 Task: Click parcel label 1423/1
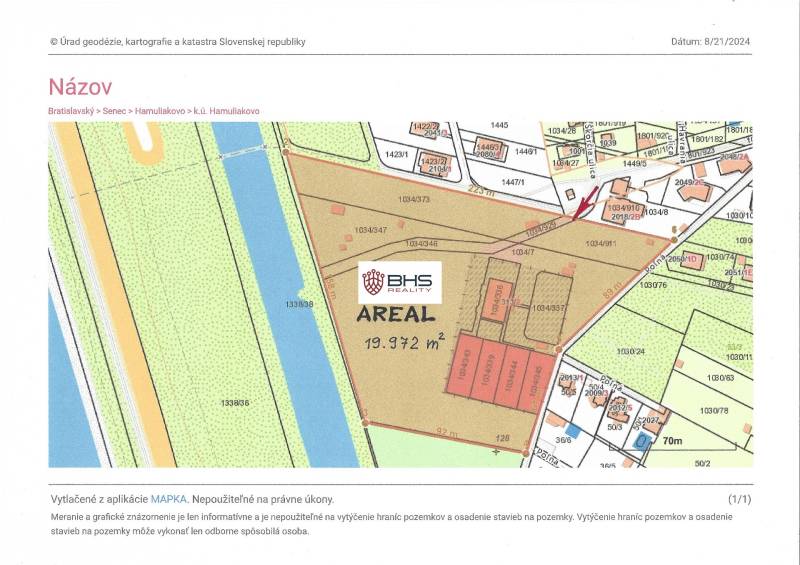(396, 154)
